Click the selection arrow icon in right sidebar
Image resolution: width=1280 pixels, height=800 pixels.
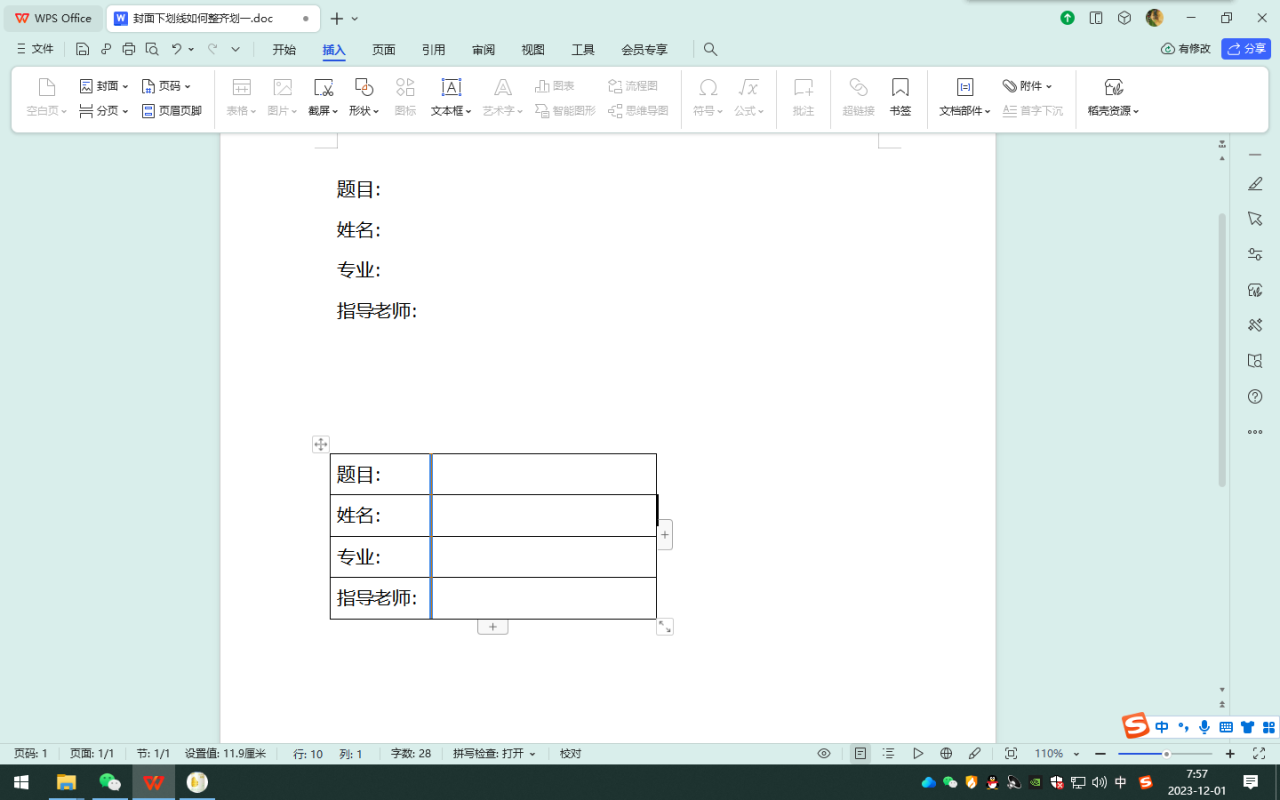click(x=1255, y=219)
